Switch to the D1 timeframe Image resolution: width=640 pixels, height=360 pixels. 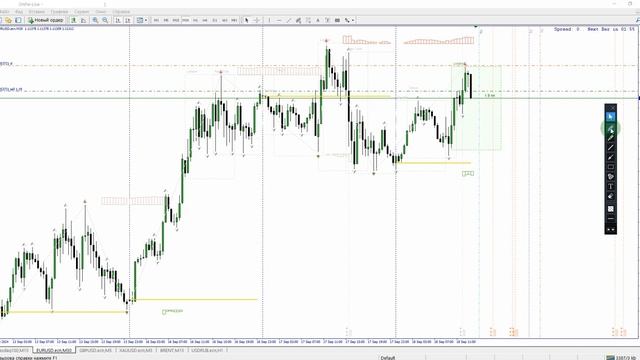[215, 20]
